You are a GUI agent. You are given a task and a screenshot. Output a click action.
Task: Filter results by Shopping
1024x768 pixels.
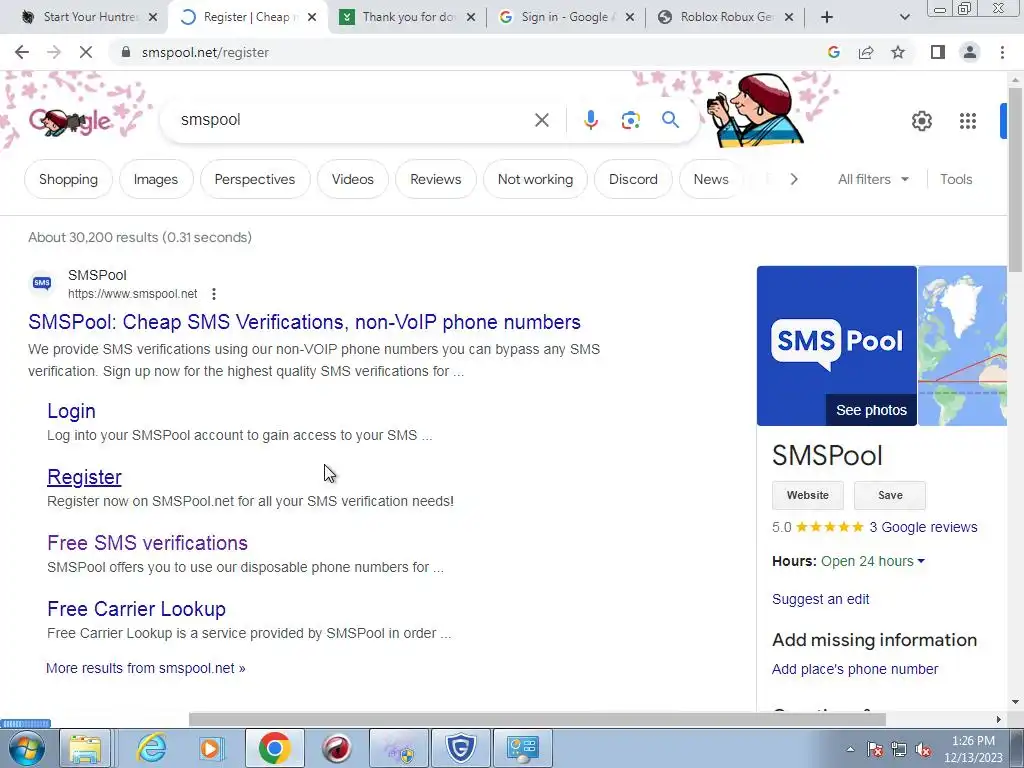coord(68,179)
